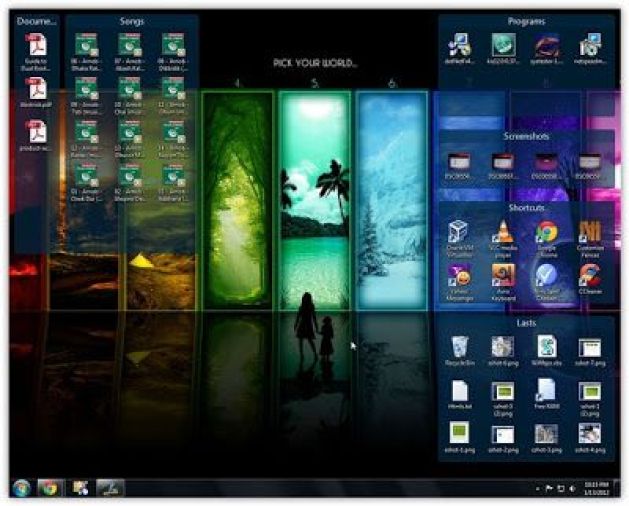This screenshot has height=506, width=629.
Task: Click the taskbar icon right of Chrome
Action: tap(79, 488)
